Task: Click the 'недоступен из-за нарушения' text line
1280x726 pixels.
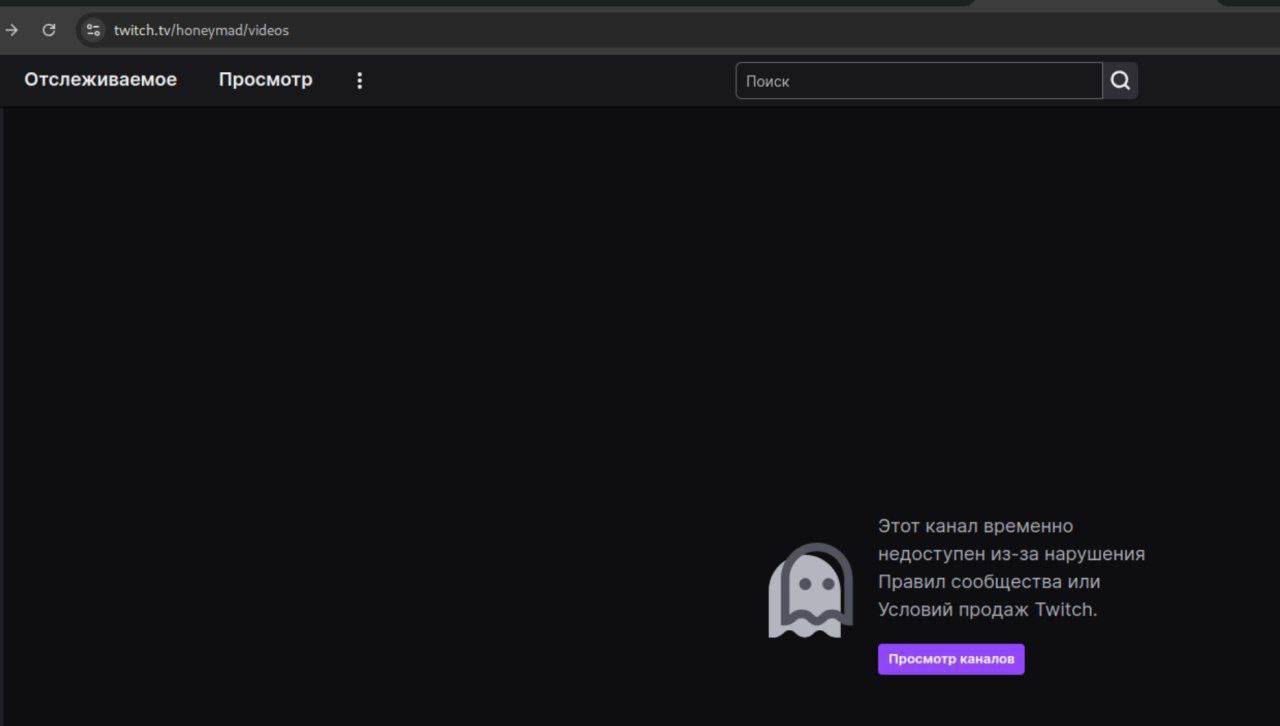Action: [1011, 554]
